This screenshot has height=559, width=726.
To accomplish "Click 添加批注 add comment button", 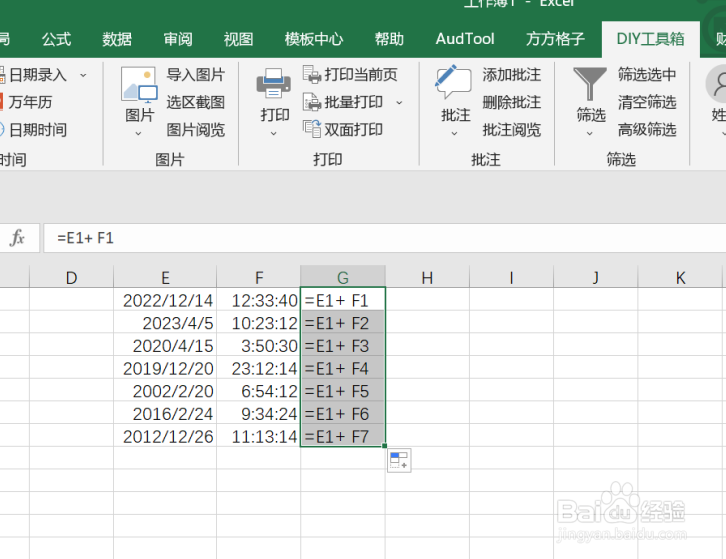I will pyautogui.click(x=512, y=74).
